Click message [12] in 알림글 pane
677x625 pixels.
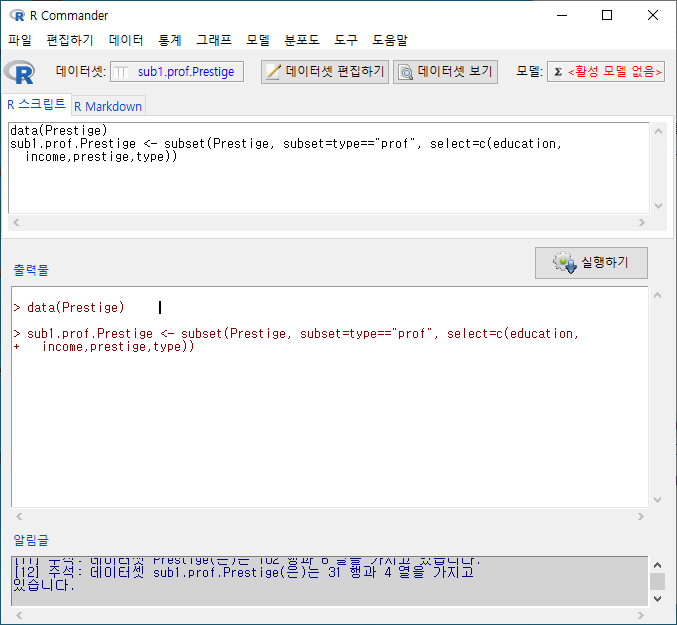pos(244,579)
